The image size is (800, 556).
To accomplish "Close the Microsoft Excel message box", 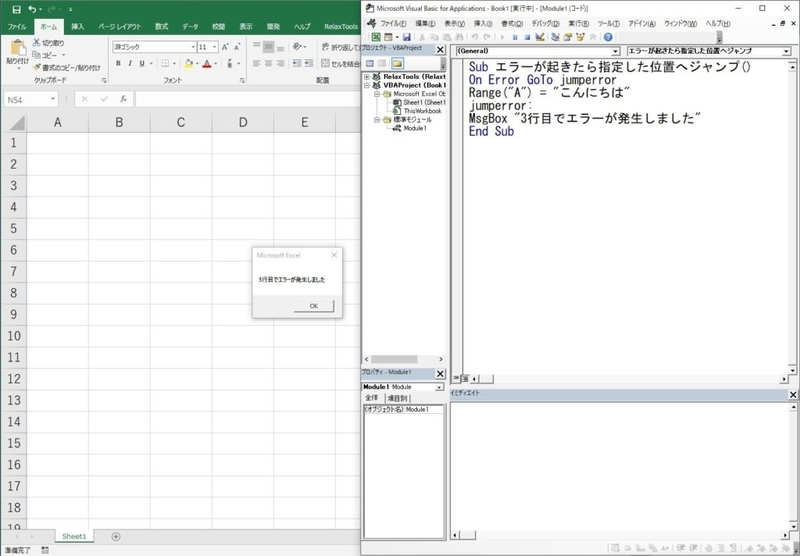I will click(334, 255).
